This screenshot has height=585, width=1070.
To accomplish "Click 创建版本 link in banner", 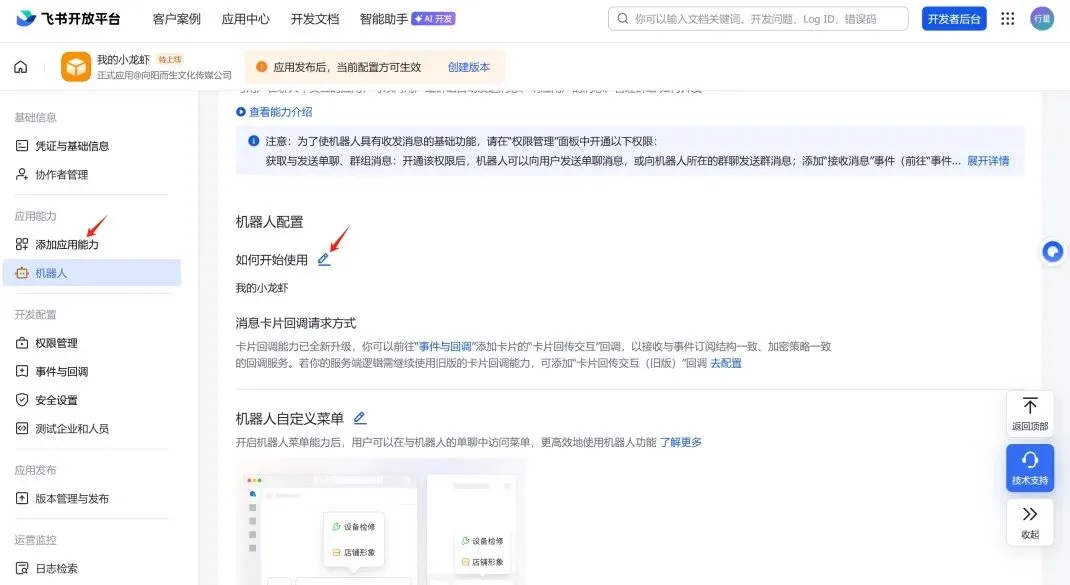I will pyautogui.click(x=469, y=67).
